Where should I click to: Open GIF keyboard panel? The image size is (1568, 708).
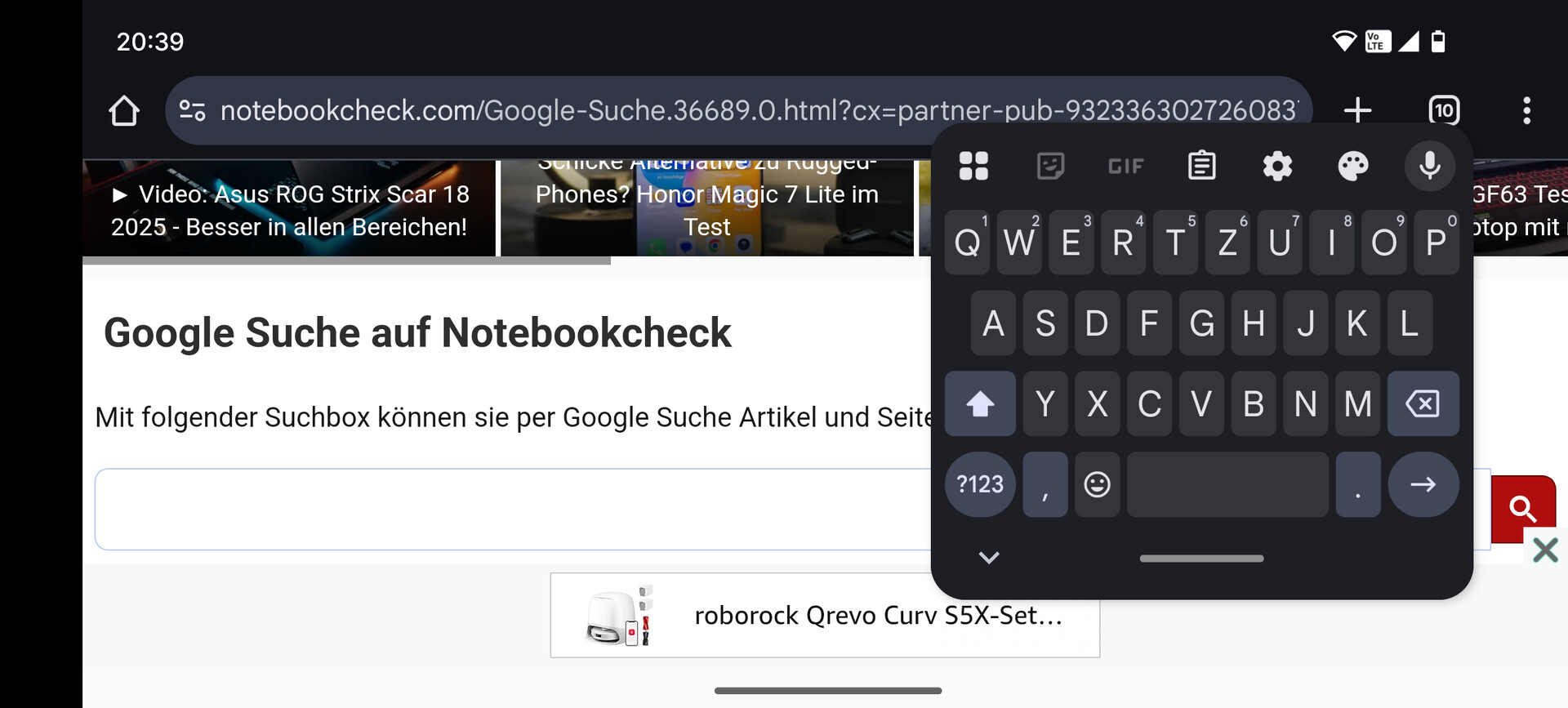[1125, 167]
